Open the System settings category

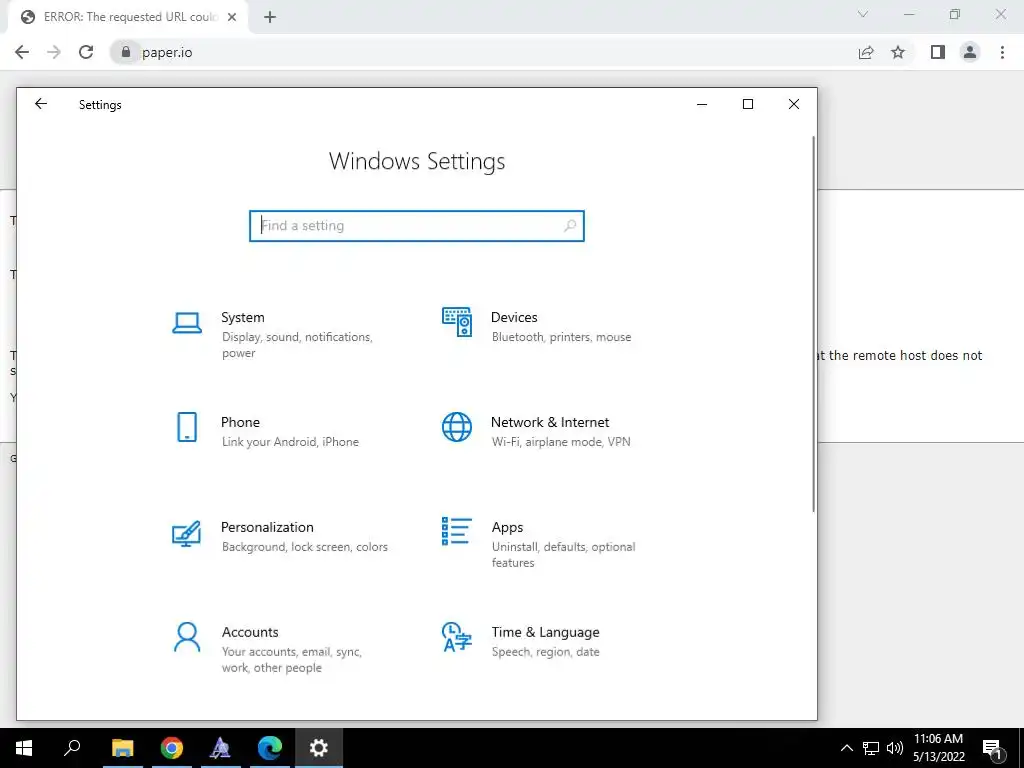(x=274, y=334)
